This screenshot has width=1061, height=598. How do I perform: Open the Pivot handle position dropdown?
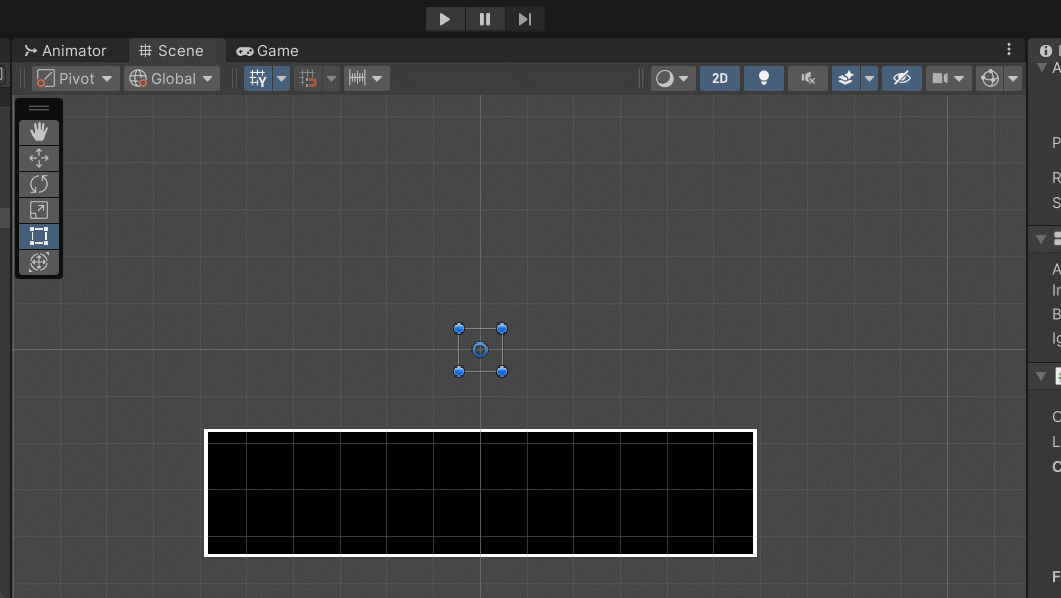click(76, 79)
